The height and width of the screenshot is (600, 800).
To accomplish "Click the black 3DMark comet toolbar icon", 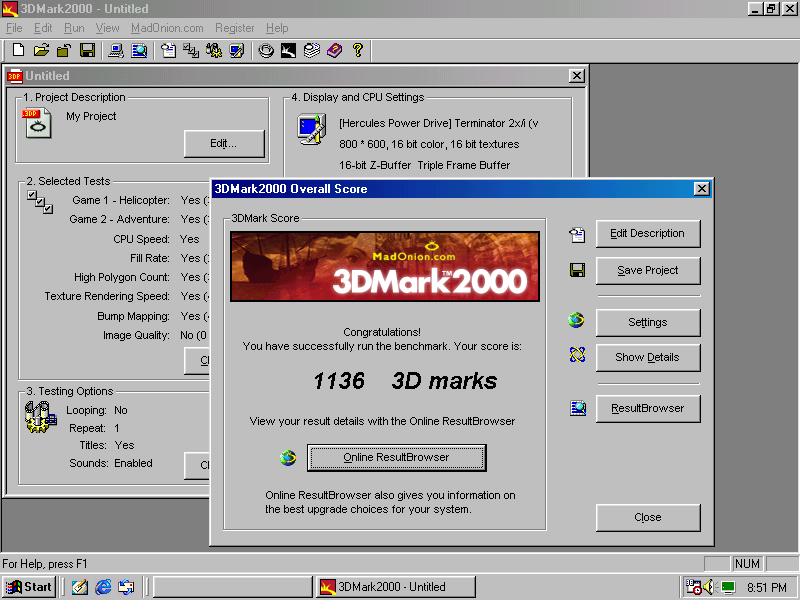I will pyautogui.click(x=288, y=50).
